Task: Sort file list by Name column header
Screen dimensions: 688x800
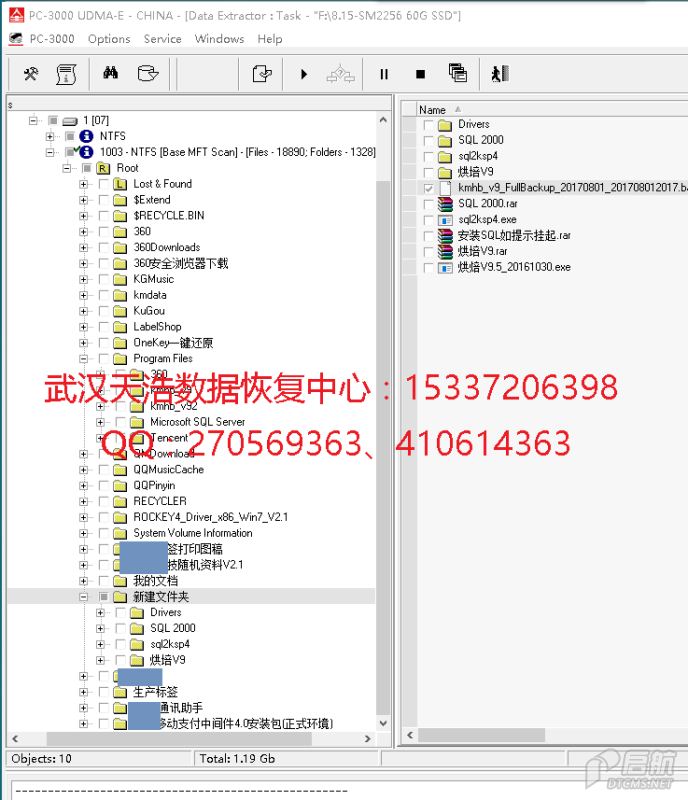Action: click(433, 110)
